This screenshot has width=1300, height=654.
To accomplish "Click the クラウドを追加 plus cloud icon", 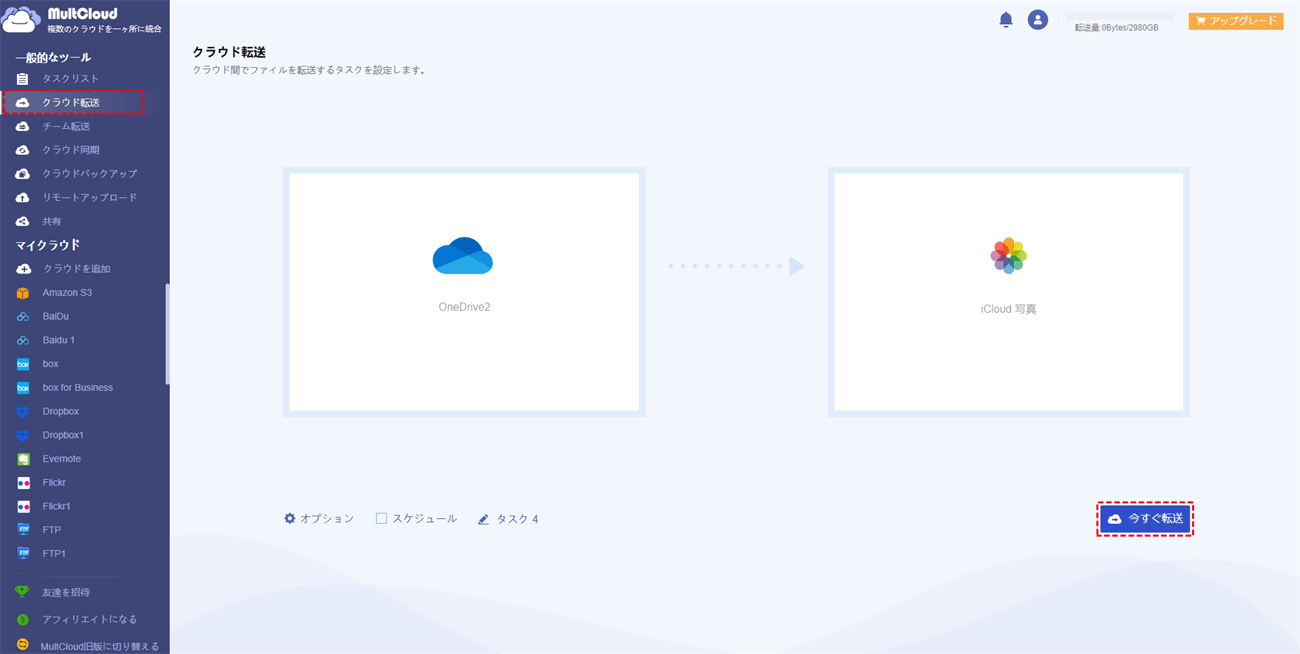I will [x=23, y=269].
